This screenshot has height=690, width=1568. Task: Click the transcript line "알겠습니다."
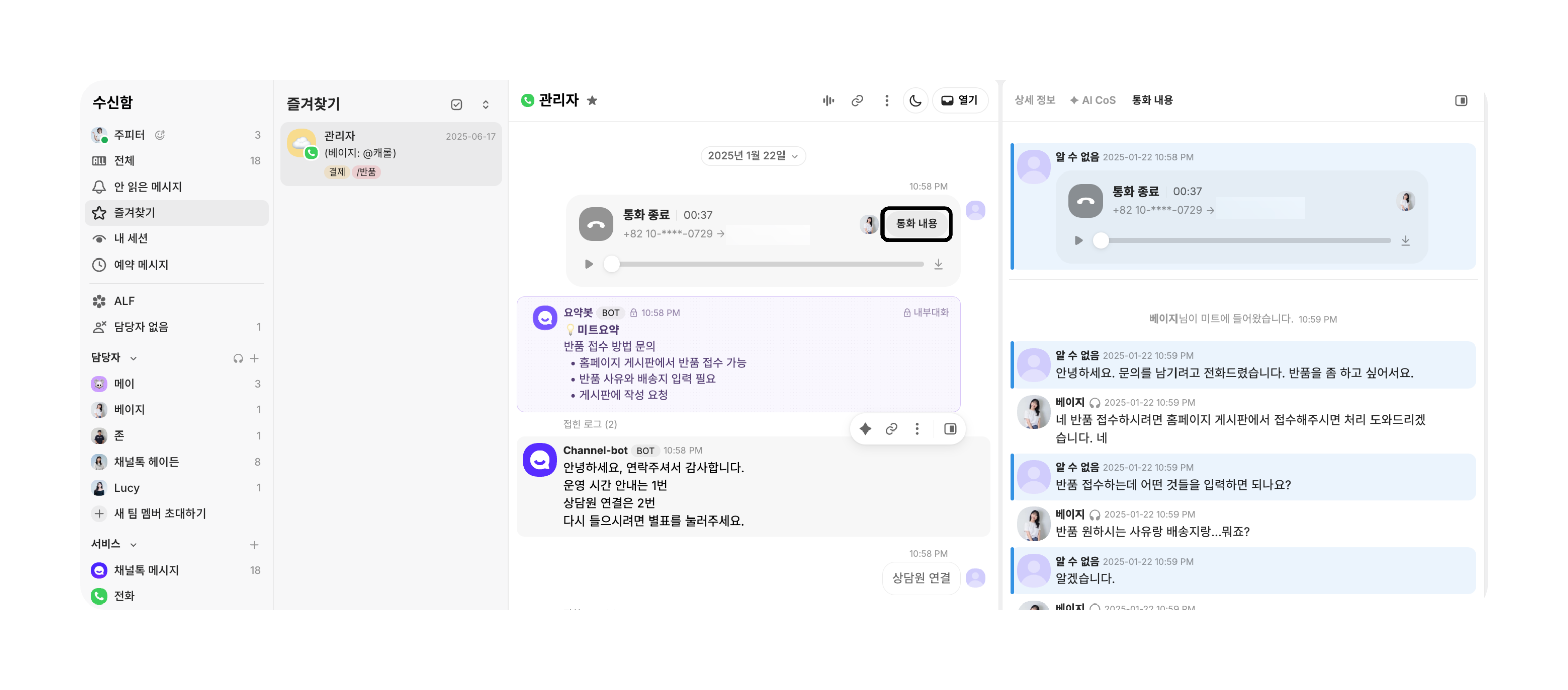[x=1085, y=578]
